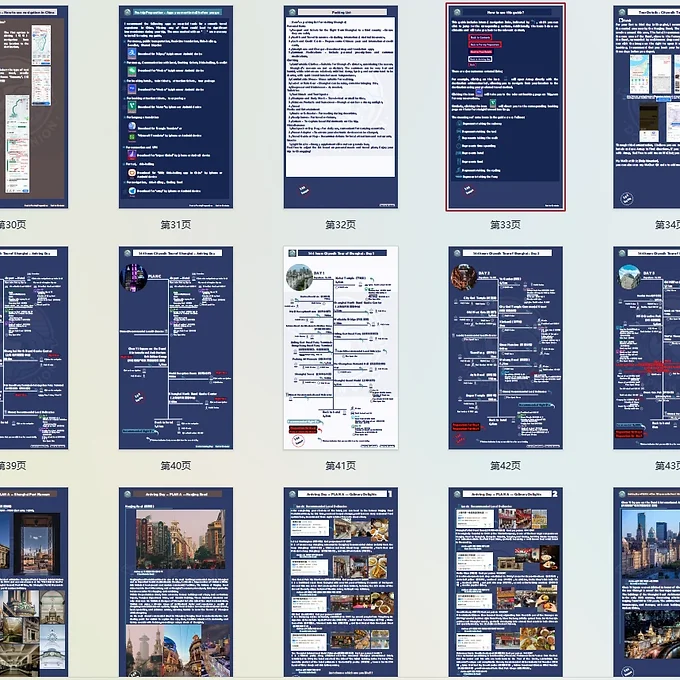Viewport: 680px width, 680px height.
Task: Open the white-background Day 1 page thumbnail
Action: point(340,347)
